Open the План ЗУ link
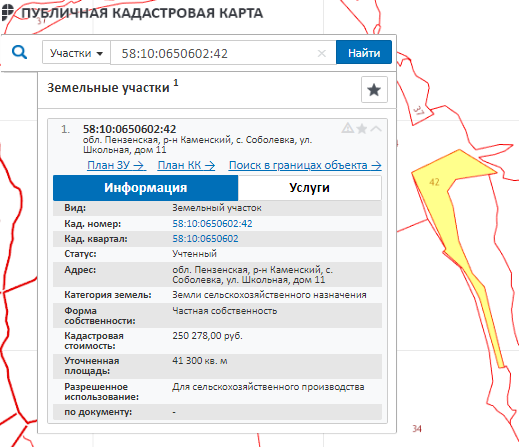Screen dimensions: 519x447 116,165
